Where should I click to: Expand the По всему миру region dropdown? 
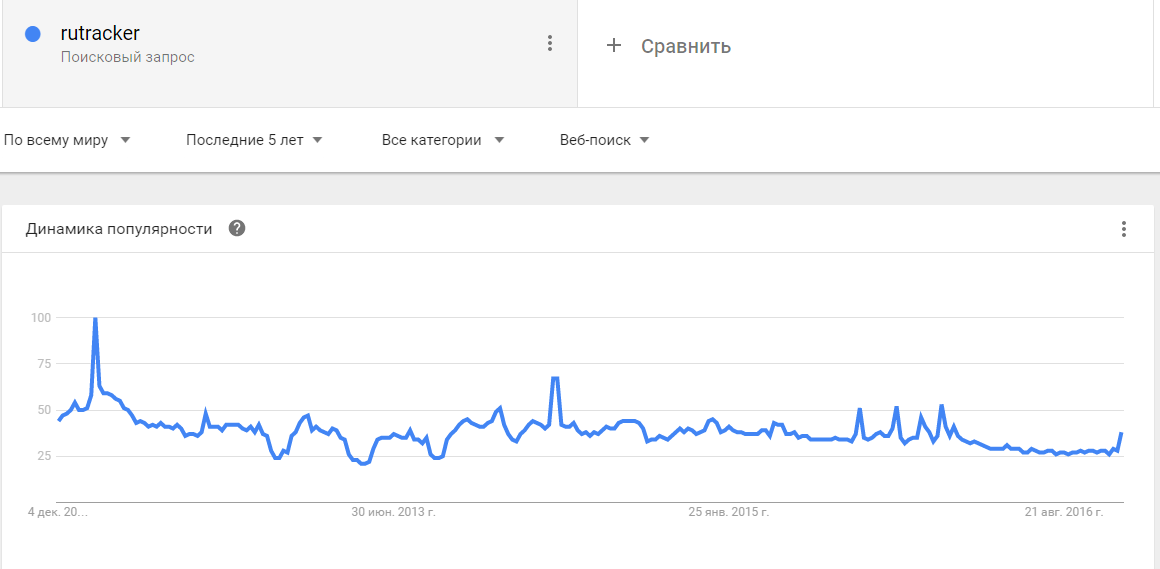pos(67,140)
